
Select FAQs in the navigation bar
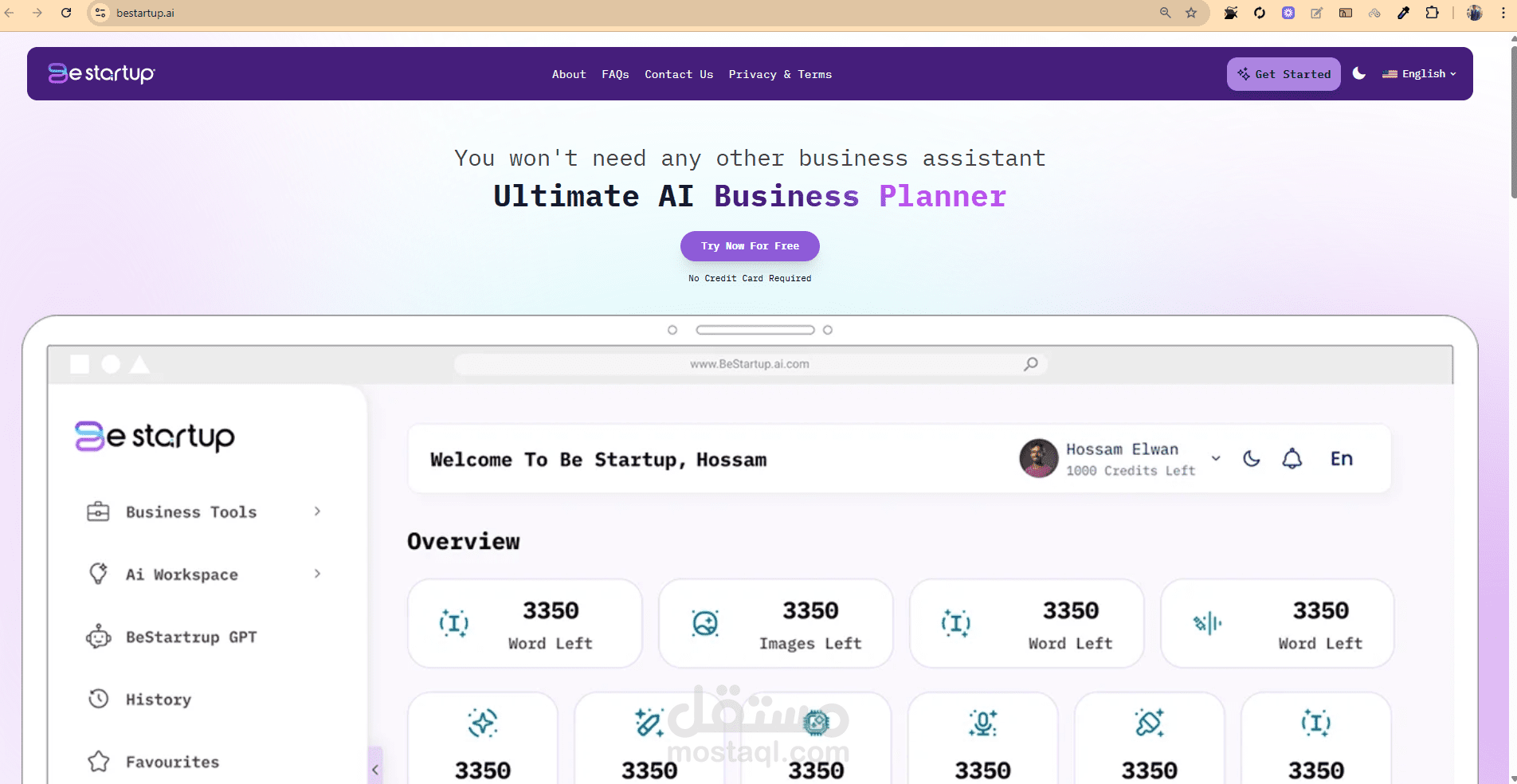pos(614,74)
